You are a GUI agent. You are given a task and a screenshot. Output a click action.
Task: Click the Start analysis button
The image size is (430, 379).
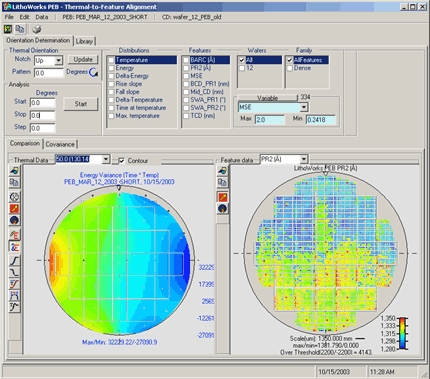click(x=81, y=104)
